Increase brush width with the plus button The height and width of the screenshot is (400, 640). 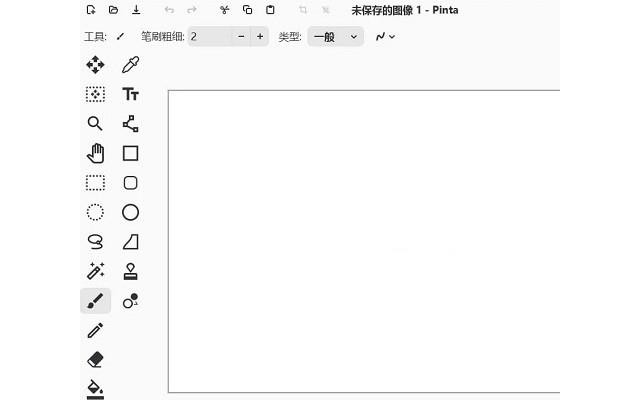pyautogui.click(x=260, y=37)
